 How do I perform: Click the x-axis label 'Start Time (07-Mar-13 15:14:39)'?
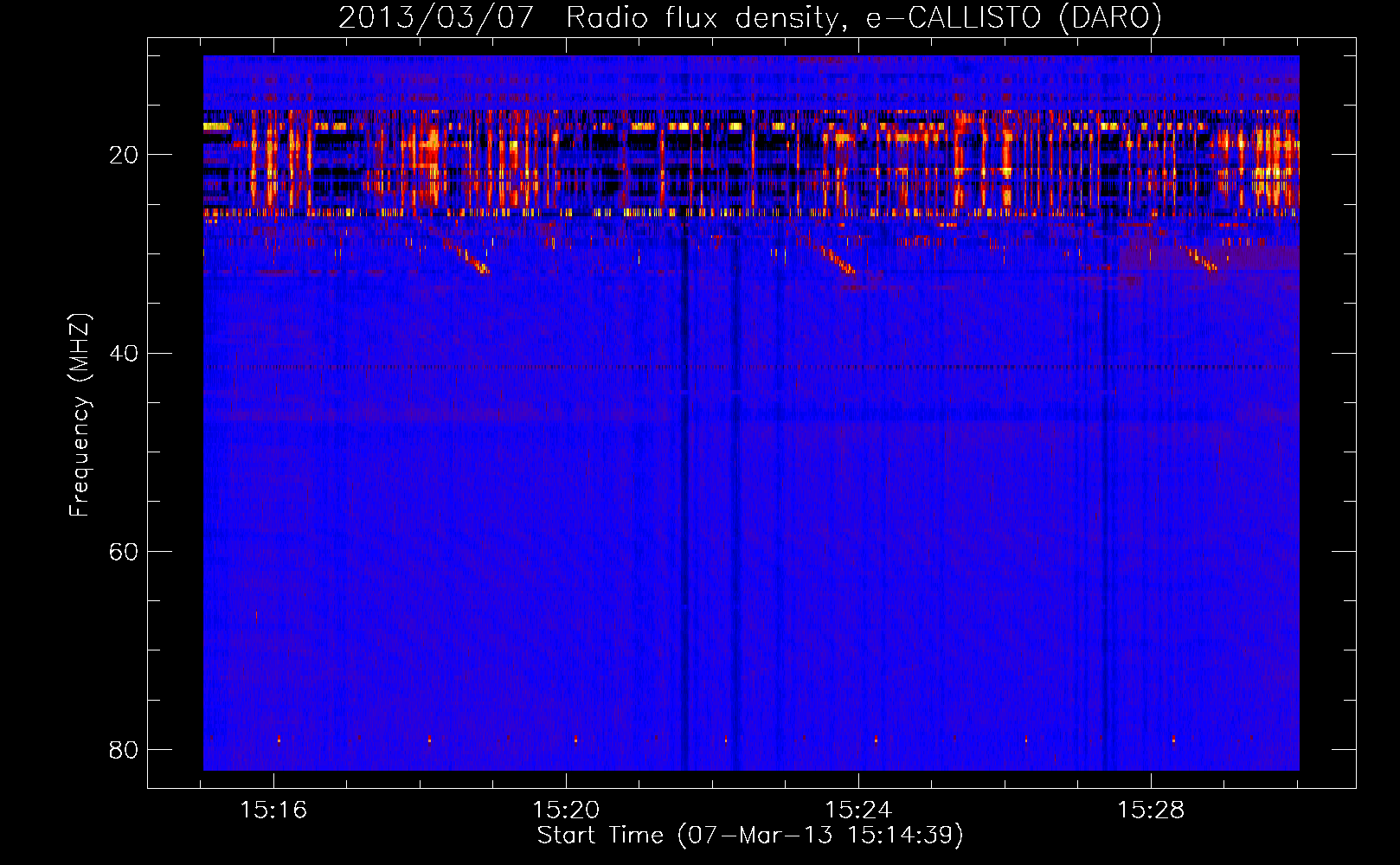tap(750, 836)
